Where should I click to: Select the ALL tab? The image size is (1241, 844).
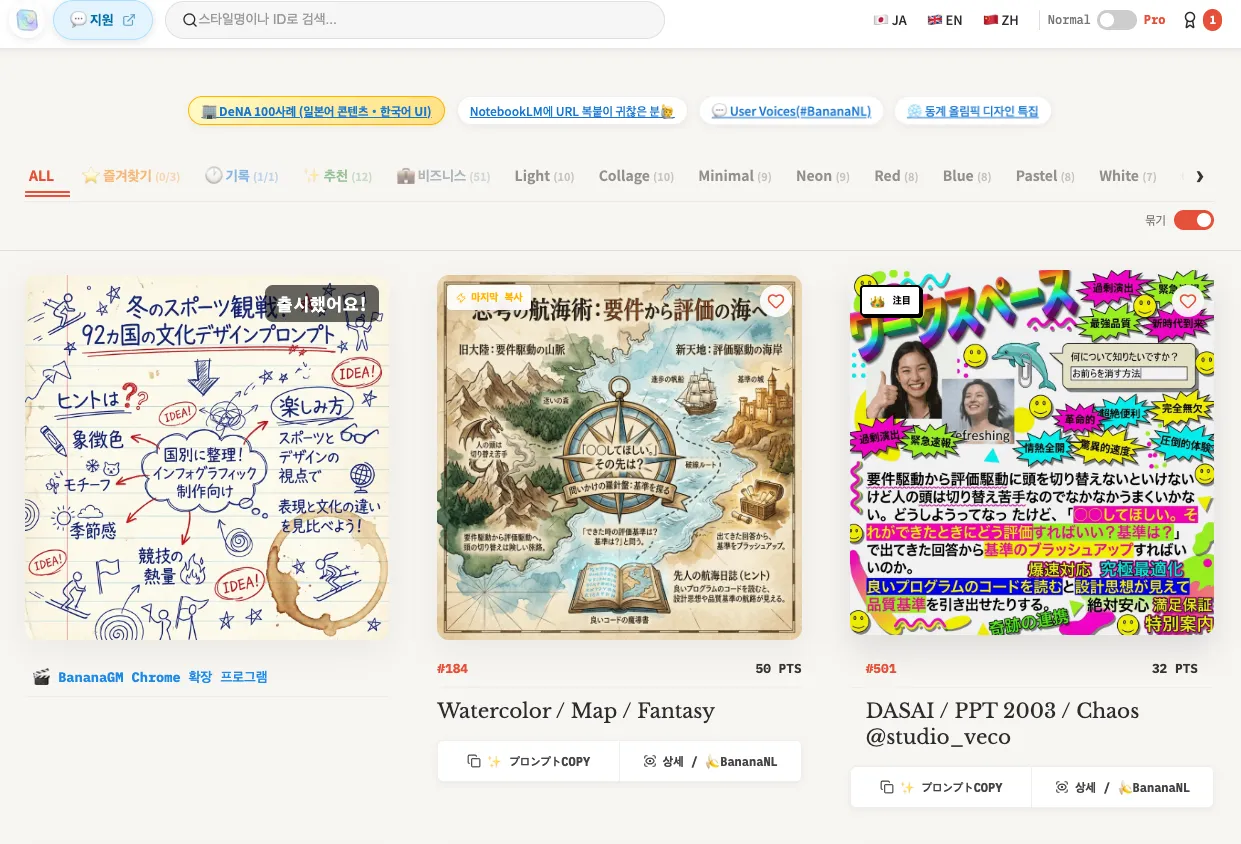[41, 176]
